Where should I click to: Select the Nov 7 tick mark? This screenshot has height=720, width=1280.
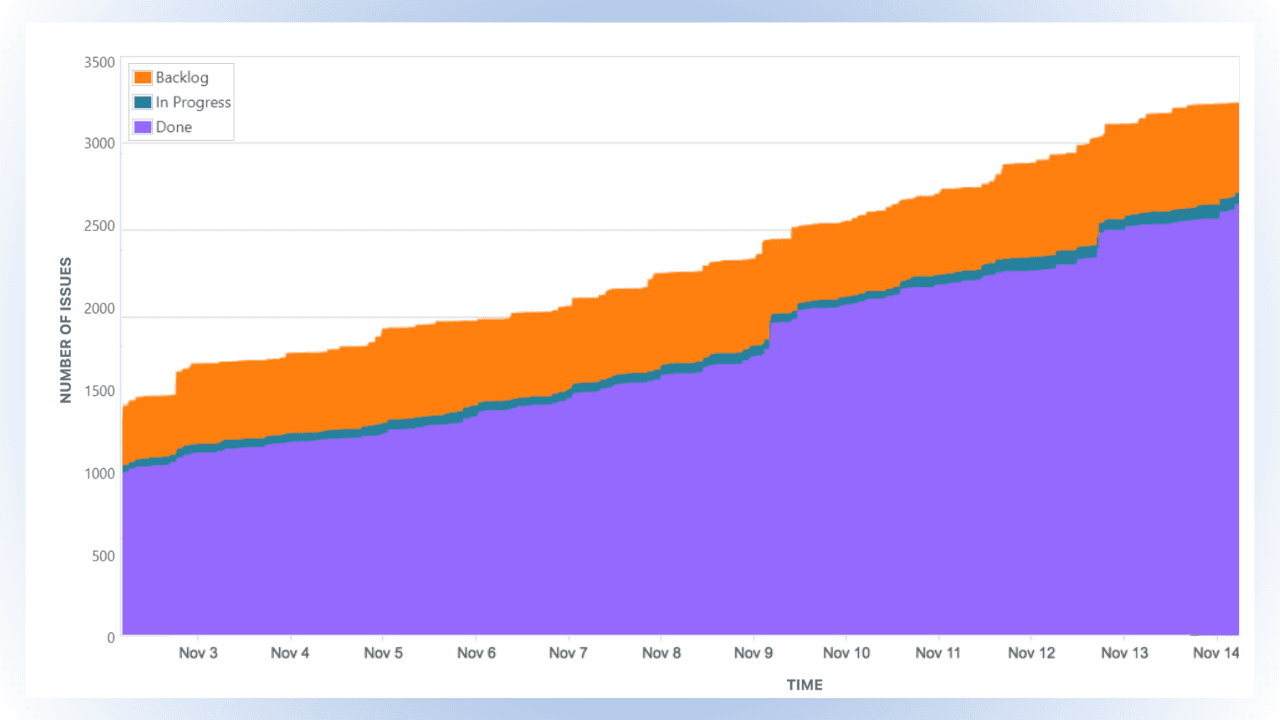point(568,640)
